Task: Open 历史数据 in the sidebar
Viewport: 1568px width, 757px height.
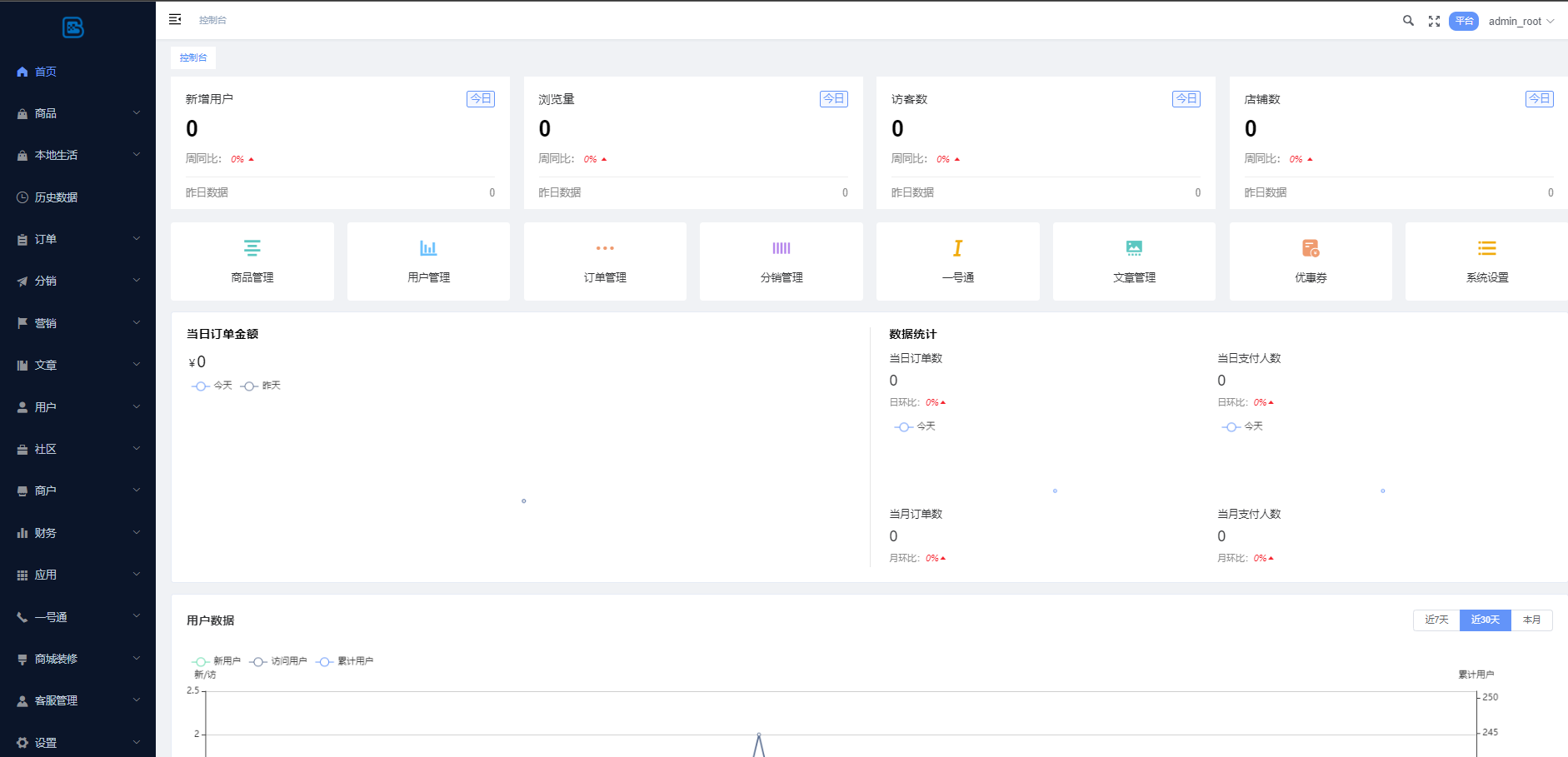Action: click(x=77, y=197)
